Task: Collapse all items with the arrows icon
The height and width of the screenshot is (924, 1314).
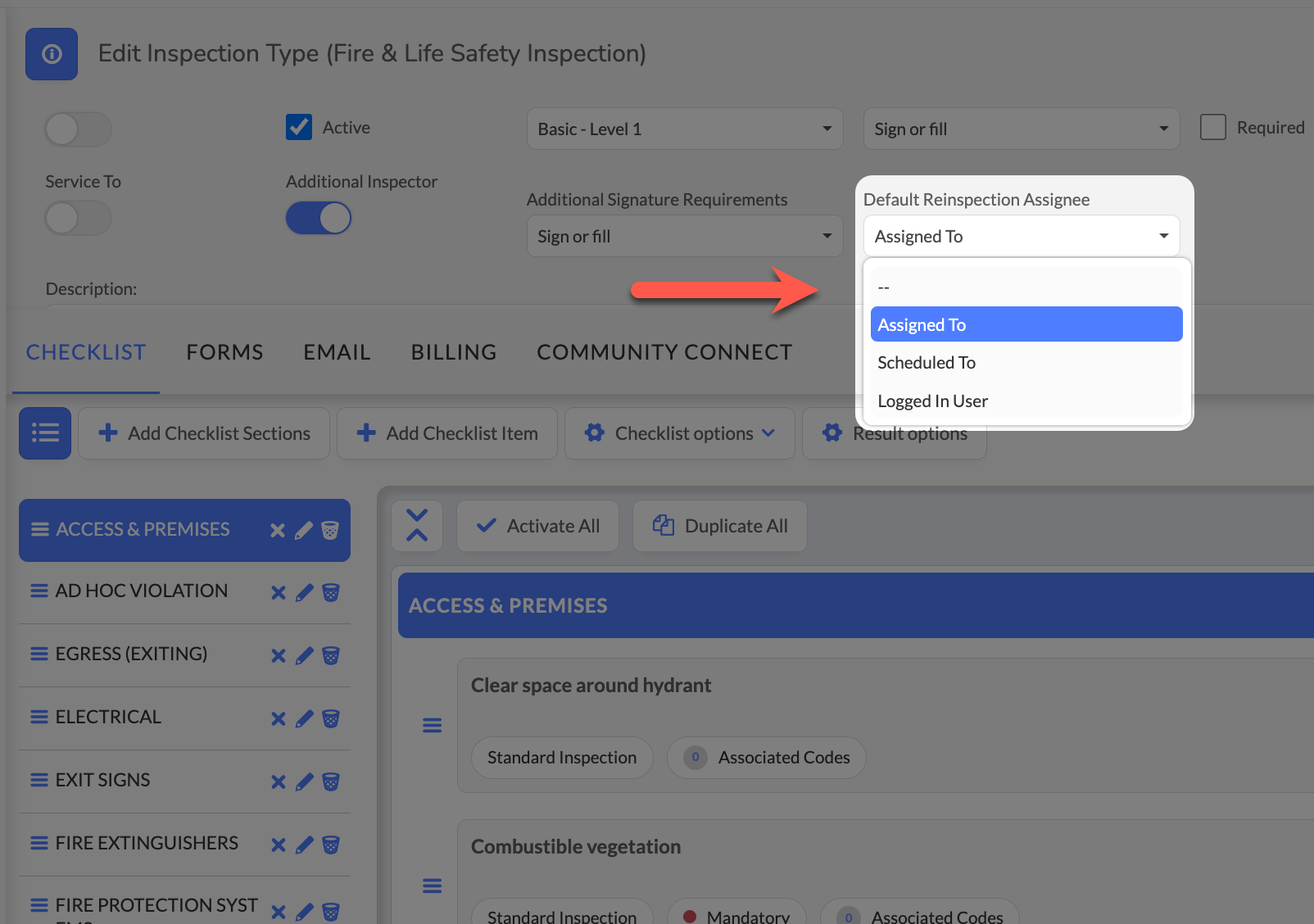Action: click(417, 526)
